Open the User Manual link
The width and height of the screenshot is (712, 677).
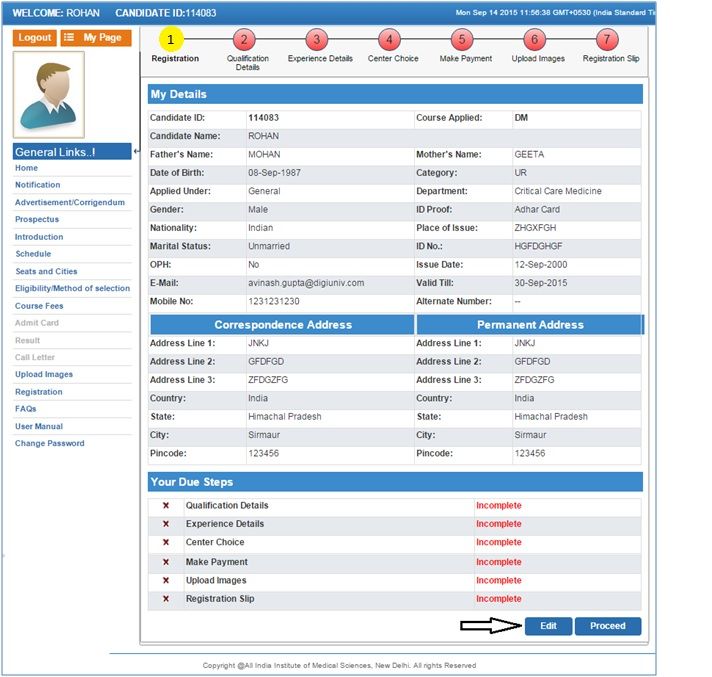[39, 426]
